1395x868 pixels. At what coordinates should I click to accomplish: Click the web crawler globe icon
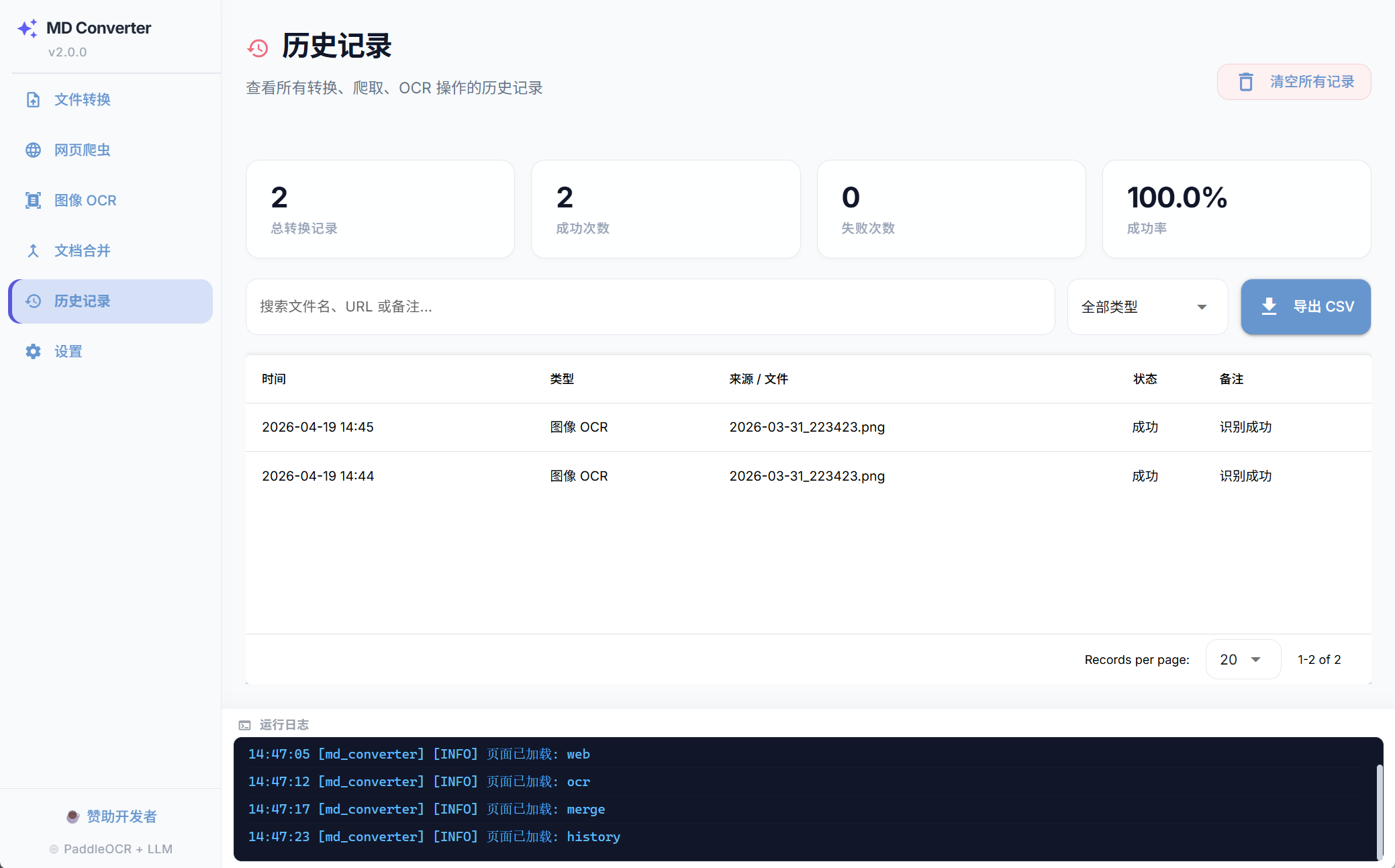point(33,150)
